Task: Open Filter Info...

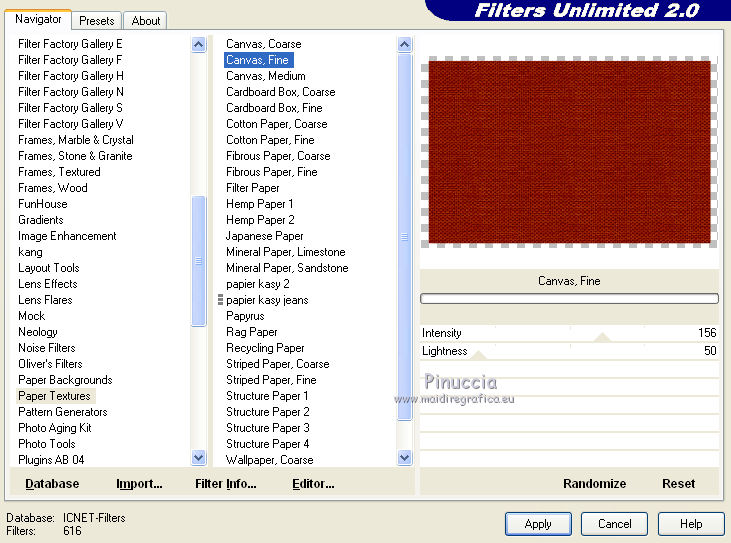Action: tap(226, 484)
